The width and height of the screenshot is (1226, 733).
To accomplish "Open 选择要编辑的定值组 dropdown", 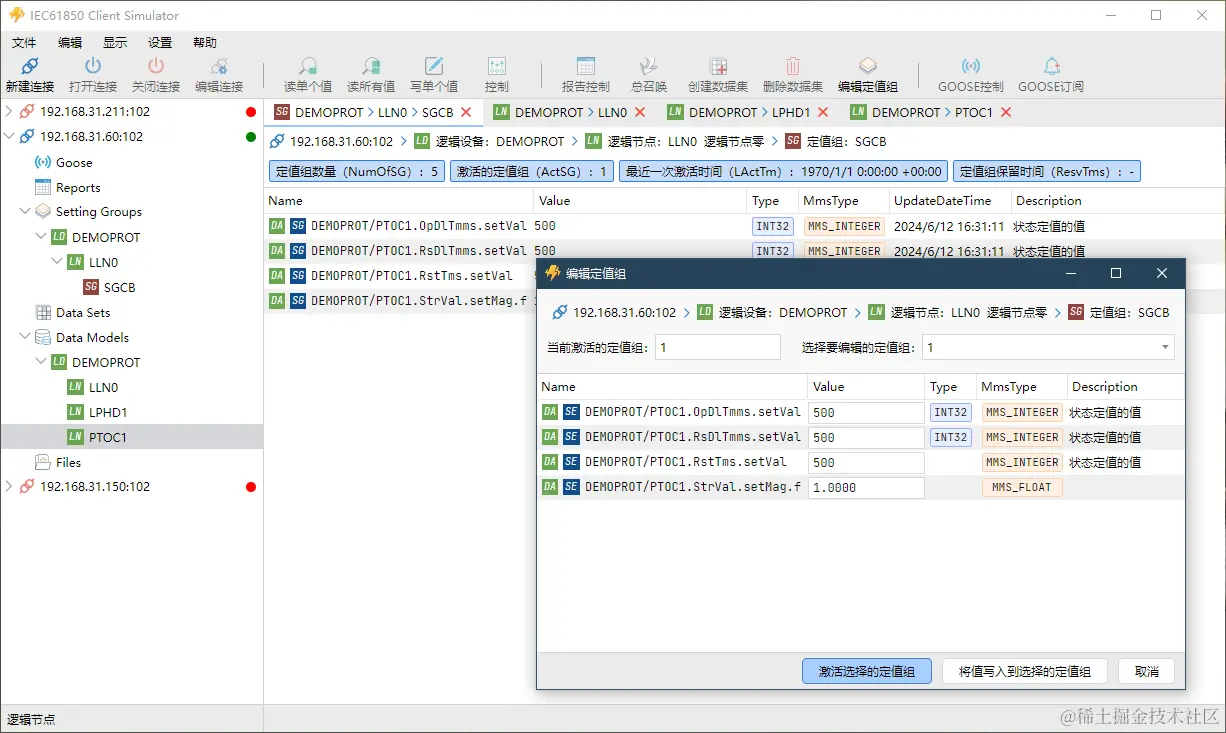I will [1047, 347].
